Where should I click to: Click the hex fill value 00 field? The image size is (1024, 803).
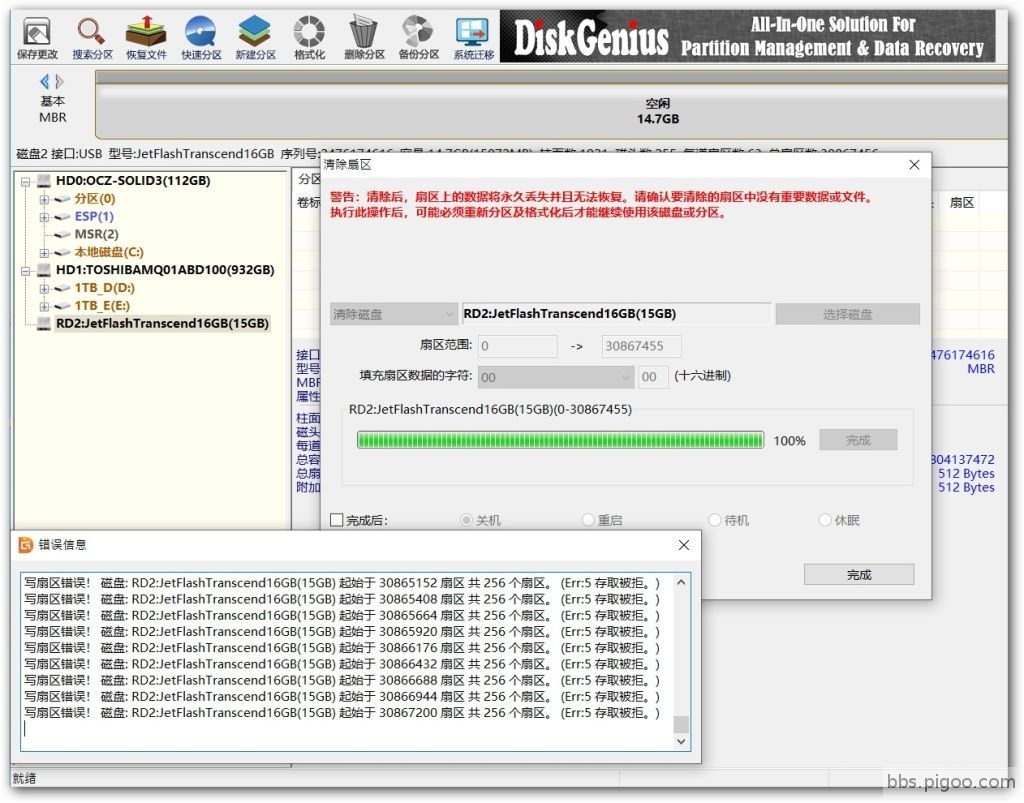tap(652, 377)
